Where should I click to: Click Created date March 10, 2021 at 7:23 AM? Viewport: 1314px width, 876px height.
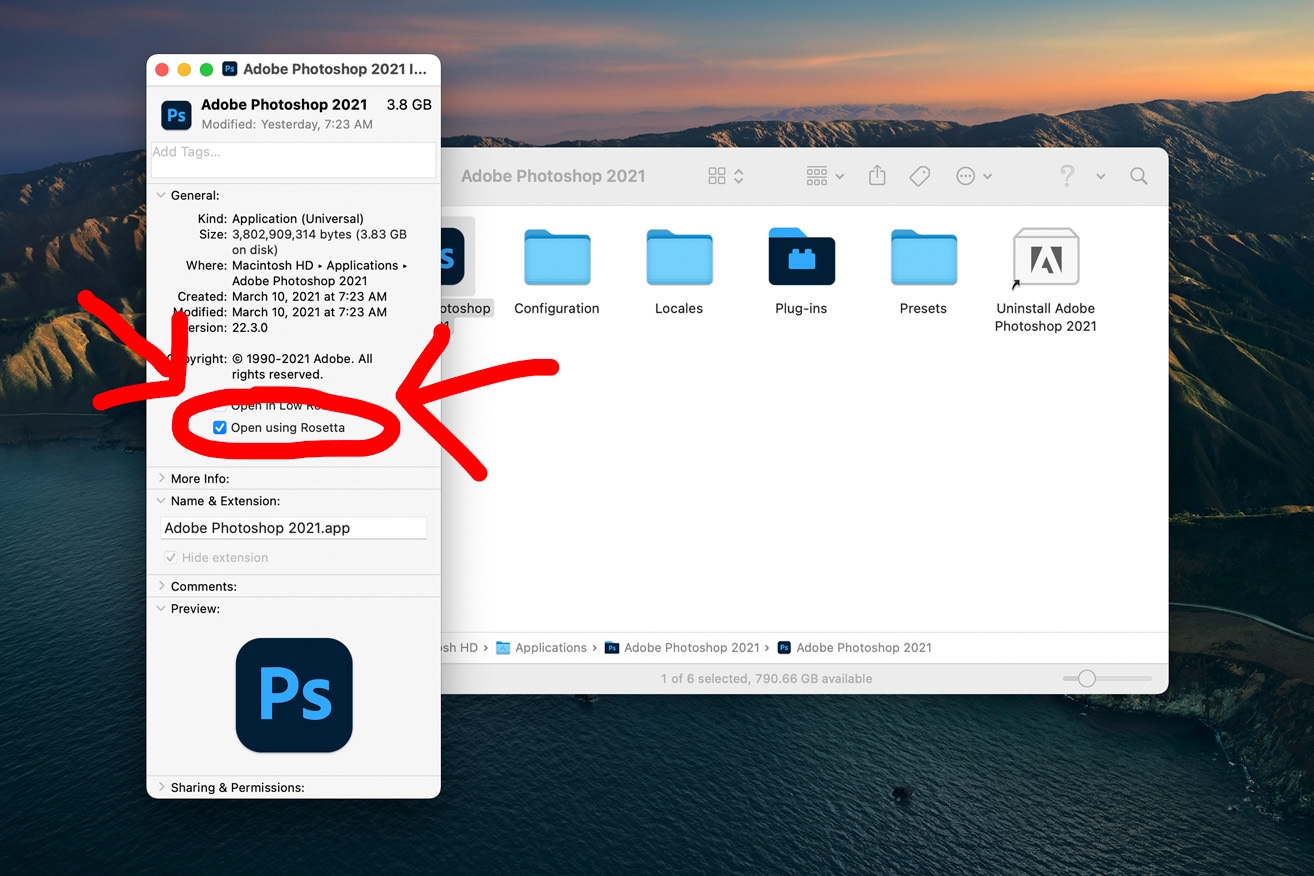309,297
